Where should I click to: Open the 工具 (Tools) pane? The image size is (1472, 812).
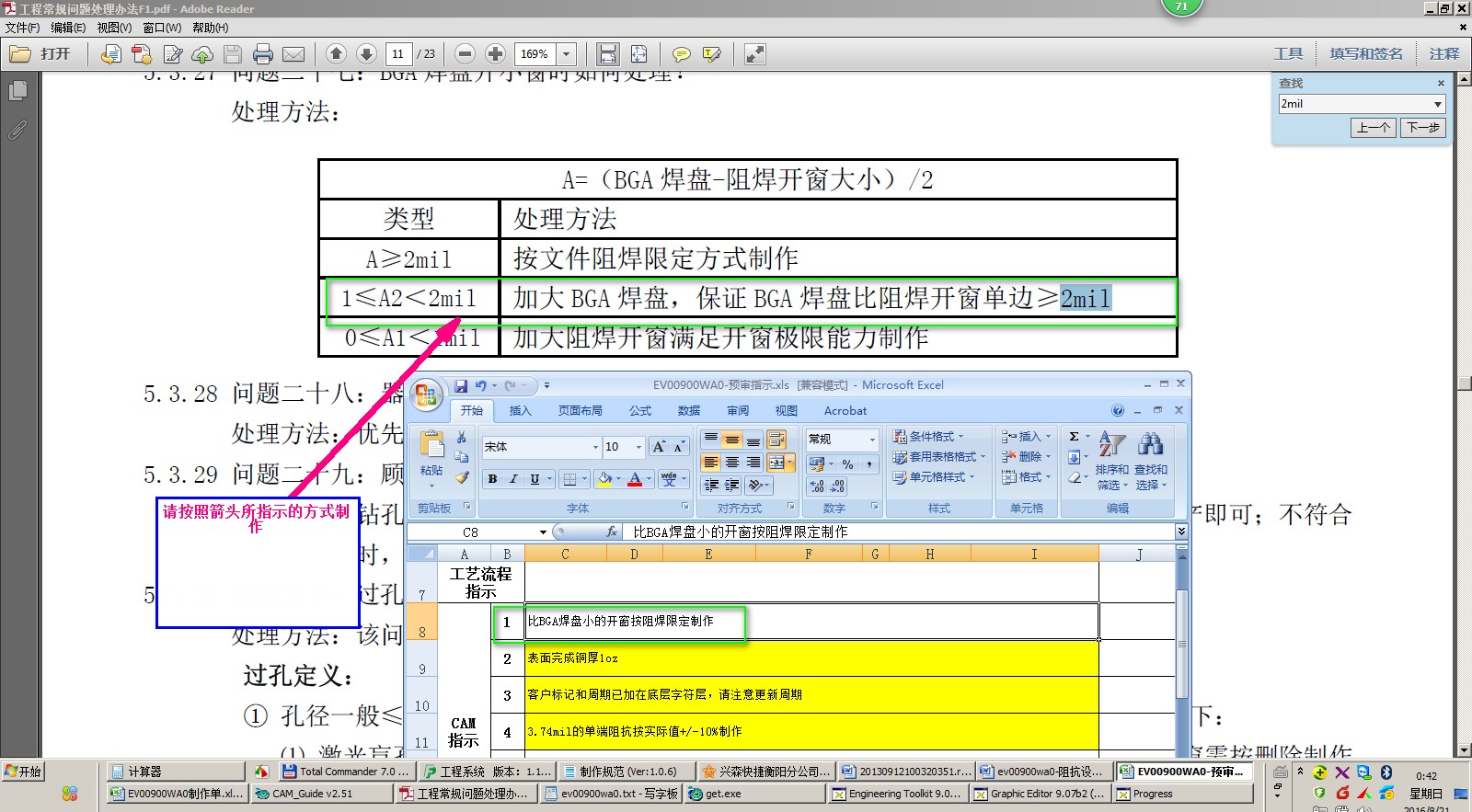1288,54
